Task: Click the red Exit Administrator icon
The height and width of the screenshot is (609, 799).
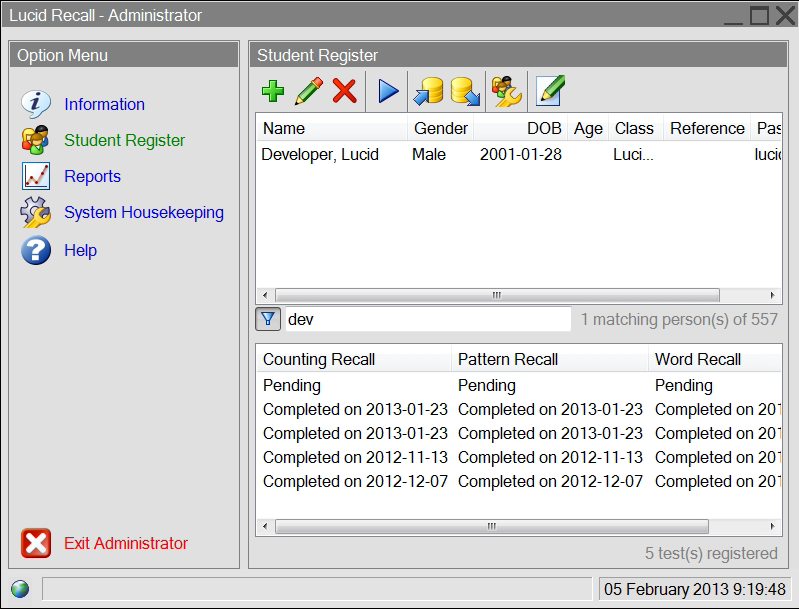Action: click(36, 543)
